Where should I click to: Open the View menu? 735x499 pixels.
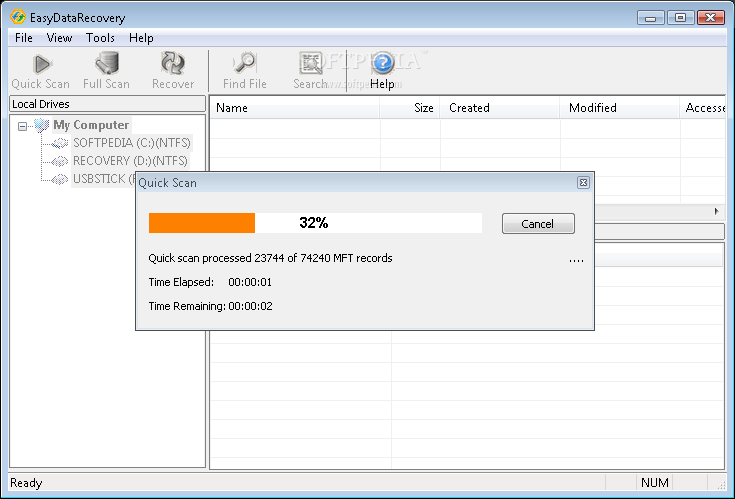point(59,38)
